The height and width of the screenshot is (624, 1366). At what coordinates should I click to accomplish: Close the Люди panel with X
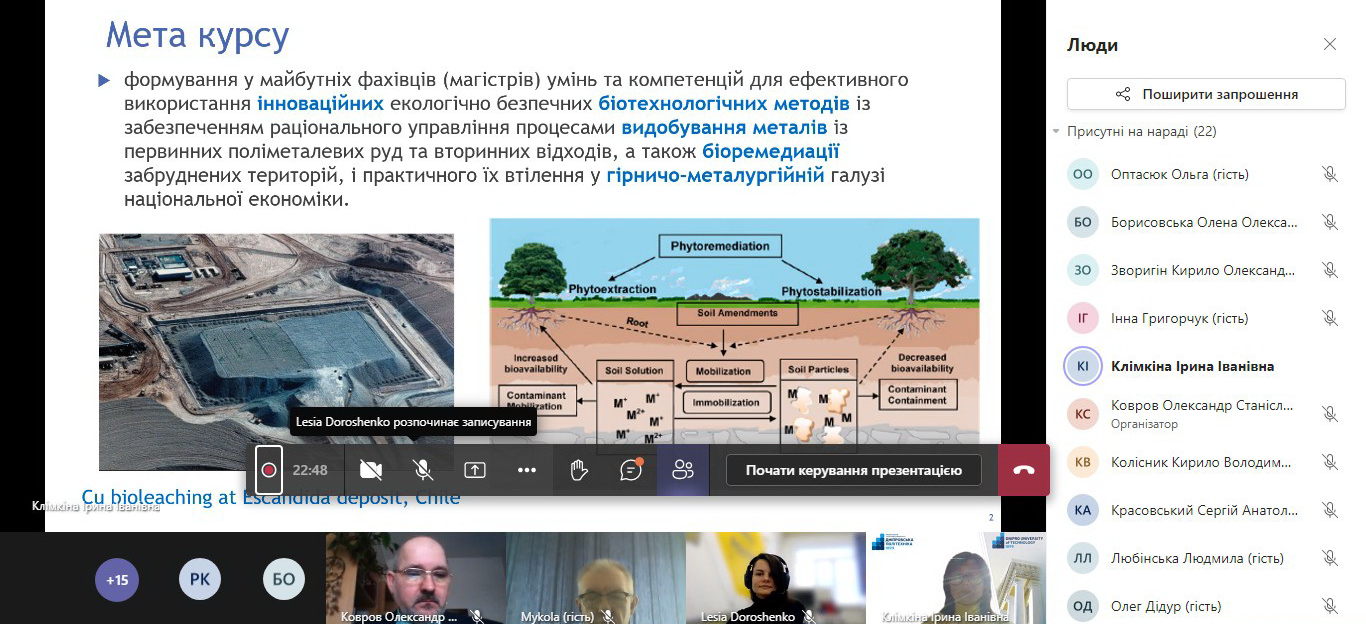pyautogui.click(x=1329, y=44)
